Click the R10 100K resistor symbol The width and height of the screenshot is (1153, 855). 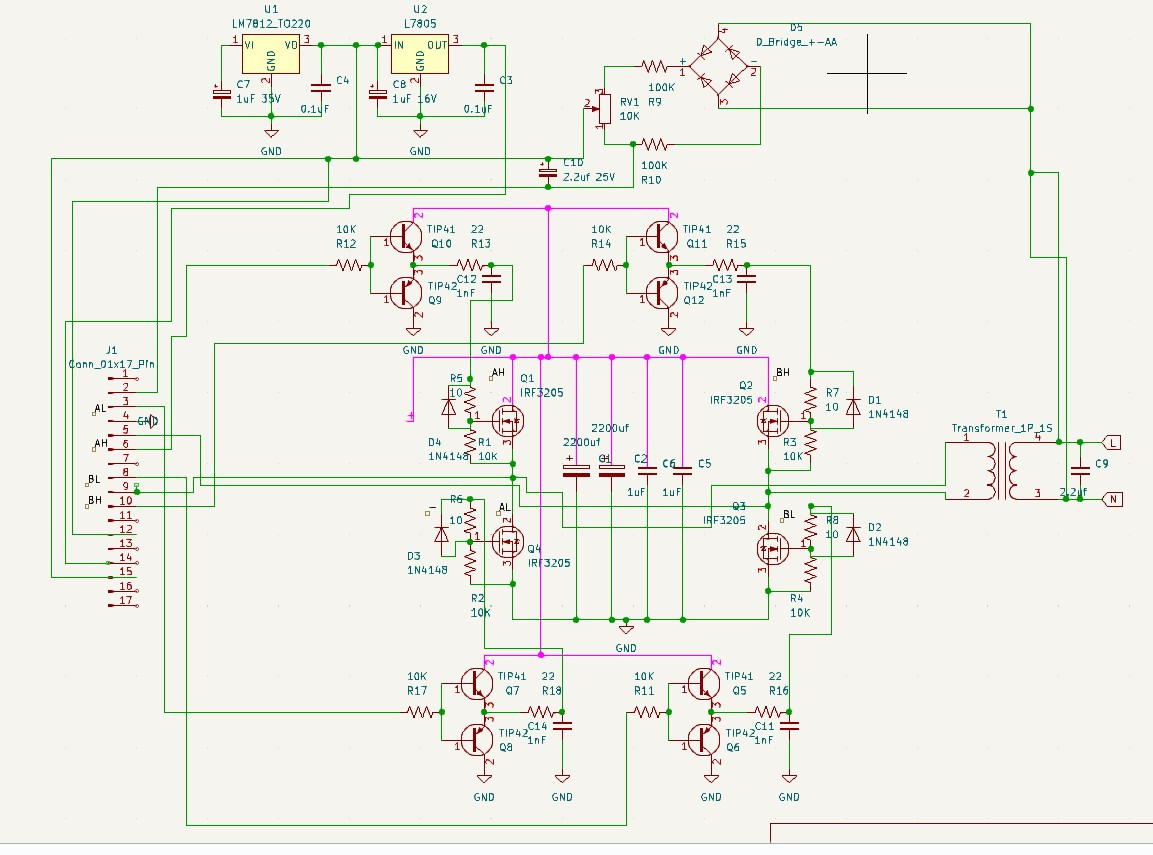654,144
